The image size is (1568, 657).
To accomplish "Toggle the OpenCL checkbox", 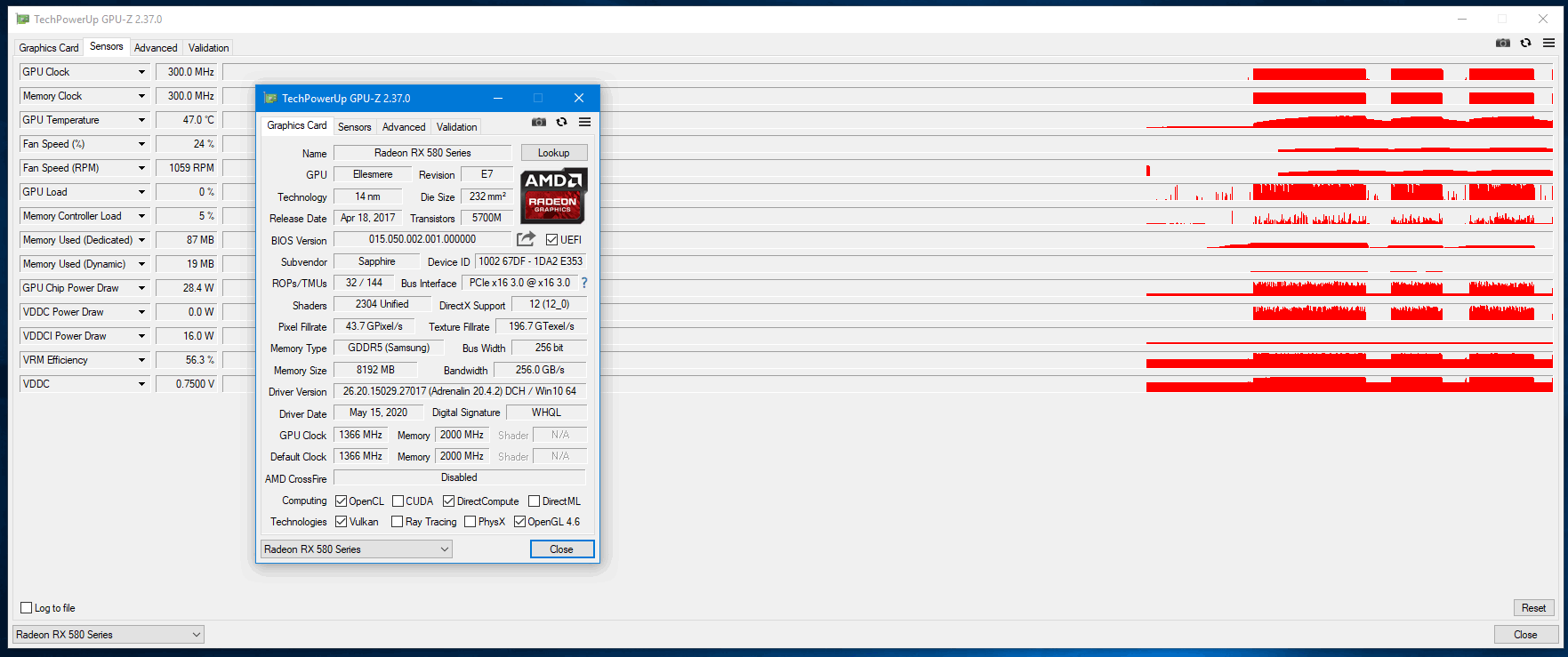I will [x=342, y=501].
